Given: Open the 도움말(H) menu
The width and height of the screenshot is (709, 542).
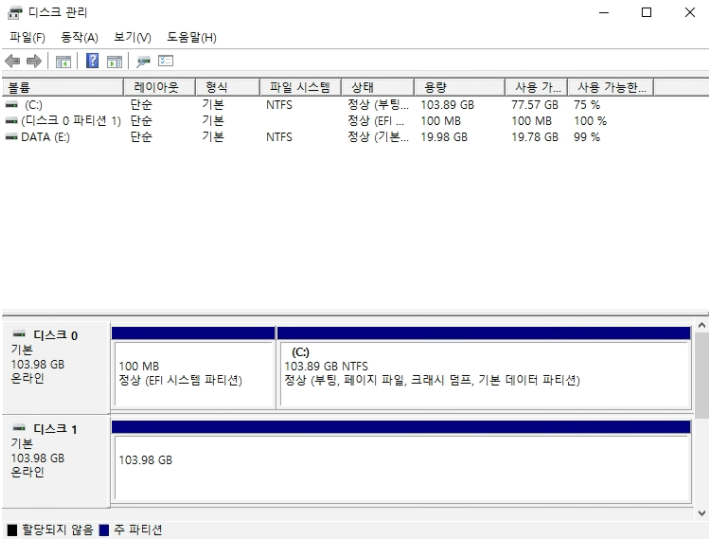Looking at the screenshot, I should (192, 37).
